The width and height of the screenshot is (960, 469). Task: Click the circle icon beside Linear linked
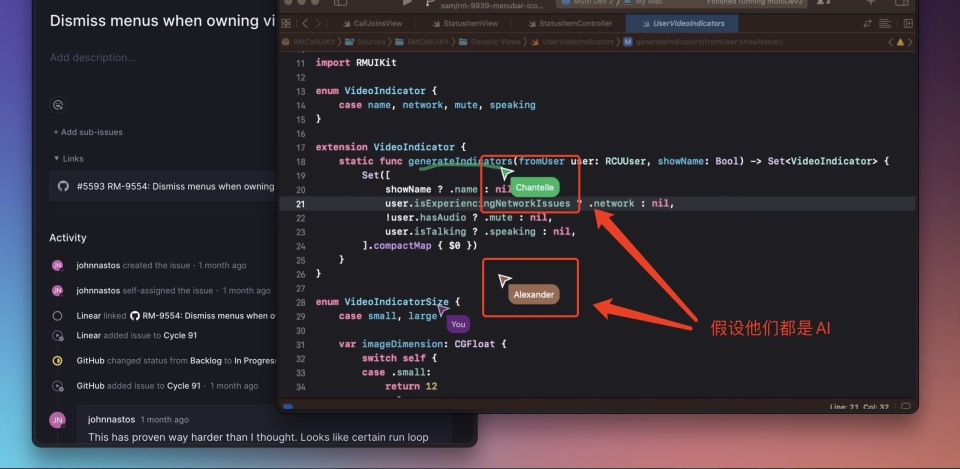pyautogui.click(x=57, y=316)
